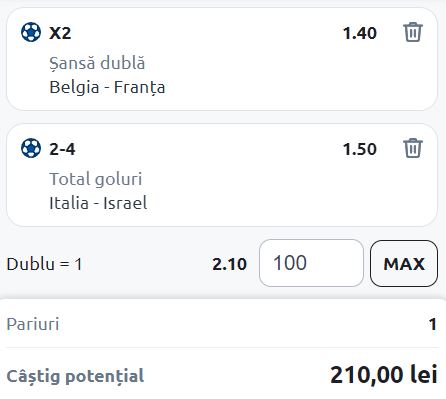Click the Dublu = 1 label
This screenshot has width=446, height=399.
pos(44,264)
